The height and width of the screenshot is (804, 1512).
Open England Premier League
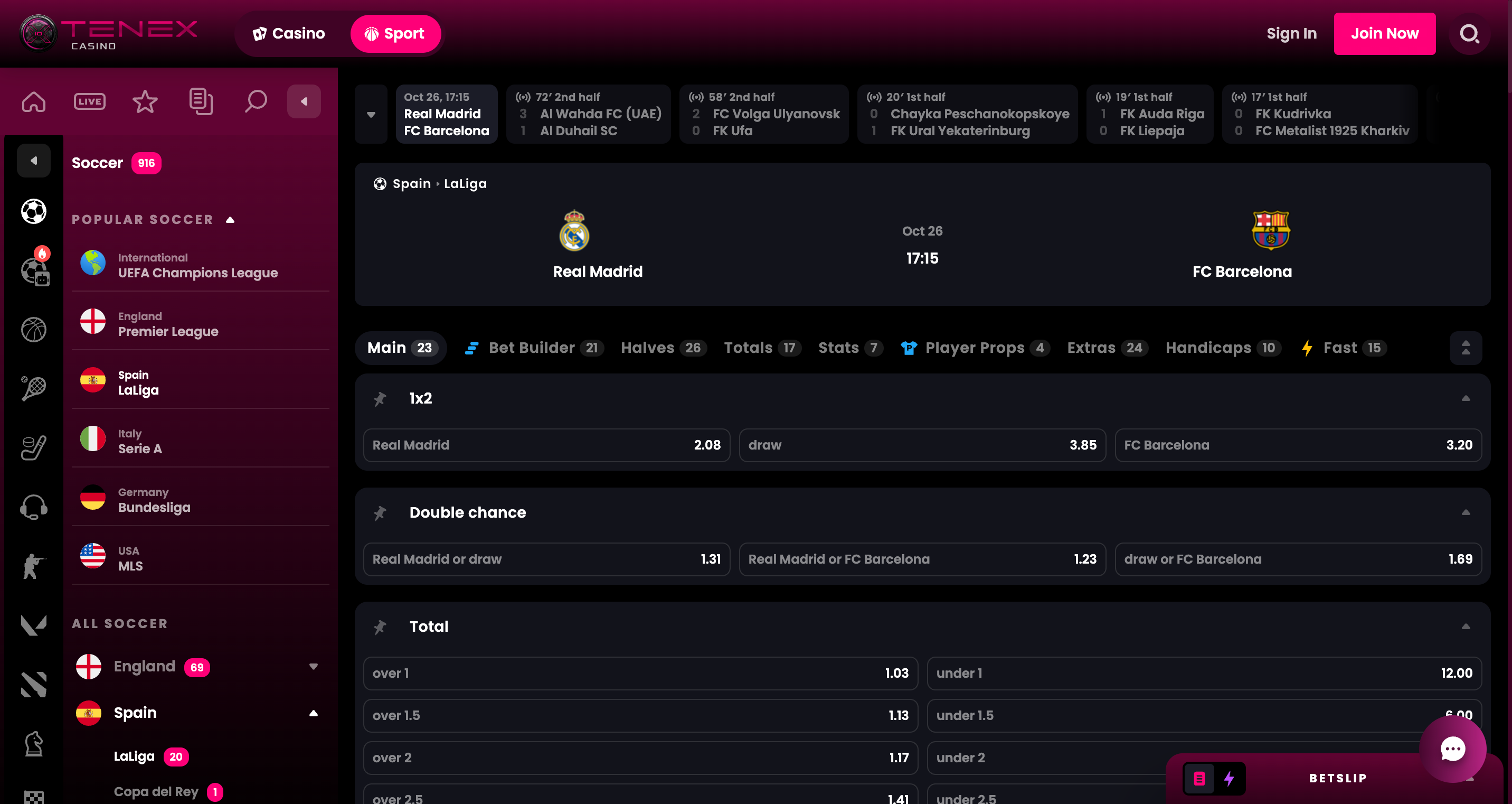pyautogui.click(x=200, y=324)
